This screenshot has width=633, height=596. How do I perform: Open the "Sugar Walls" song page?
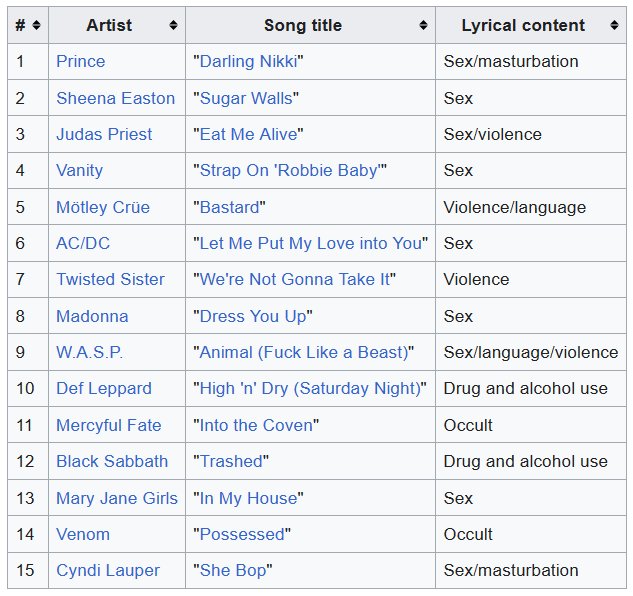click(x=246, y=98)
